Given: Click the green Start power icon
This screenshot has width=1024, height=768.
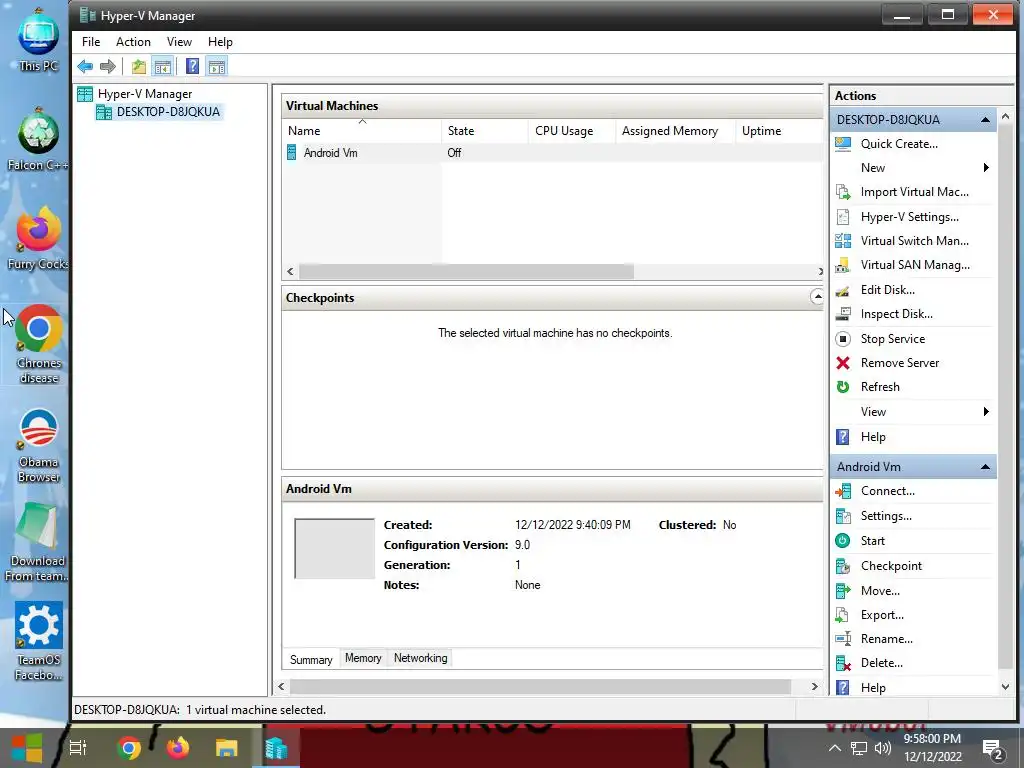Looking at the screenshot, I should point(843,541).
